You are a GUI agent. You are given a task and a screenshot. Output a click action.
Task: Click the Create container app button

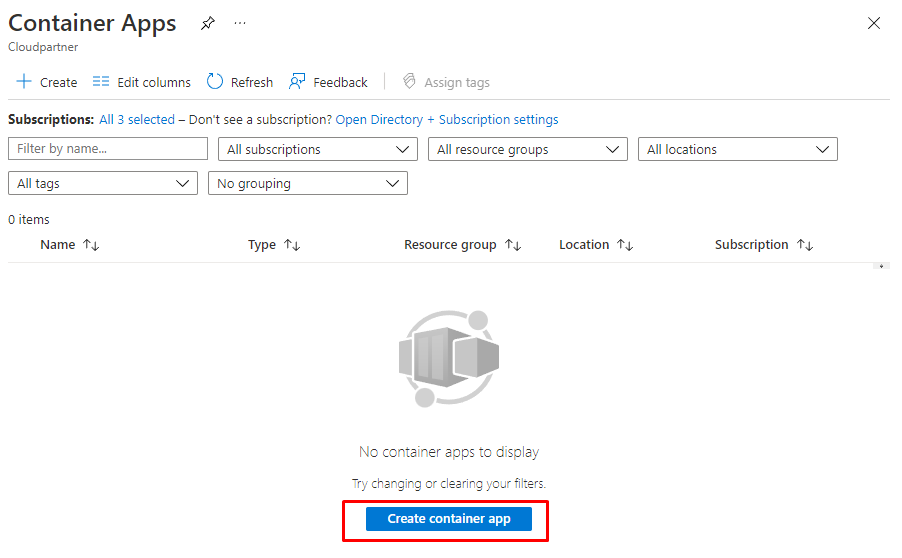(x=449, y=519)
